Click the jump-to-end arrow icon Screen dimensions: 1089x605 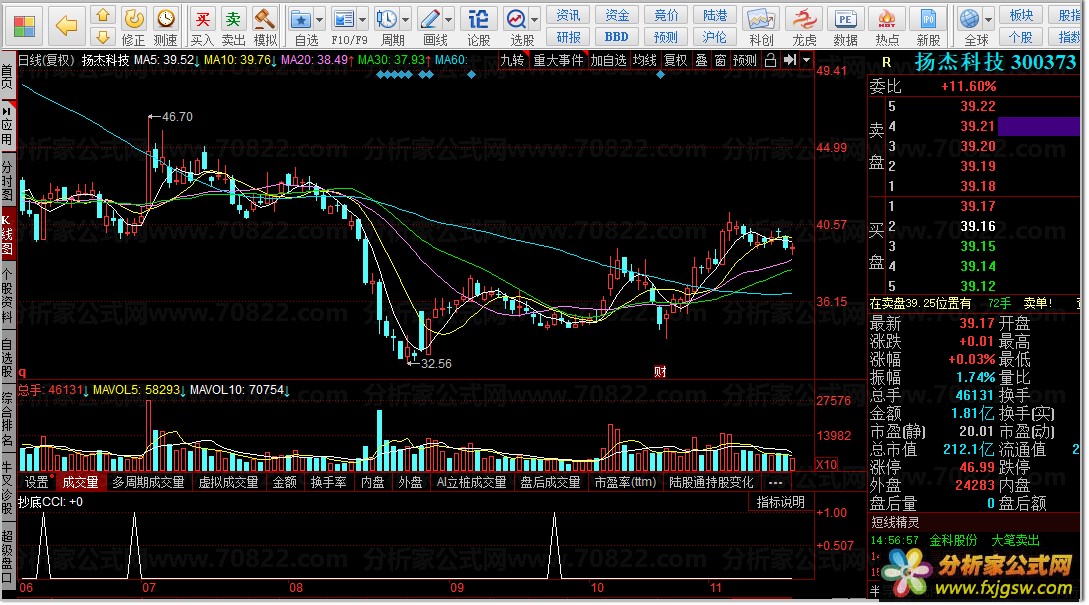coord(790,60)
